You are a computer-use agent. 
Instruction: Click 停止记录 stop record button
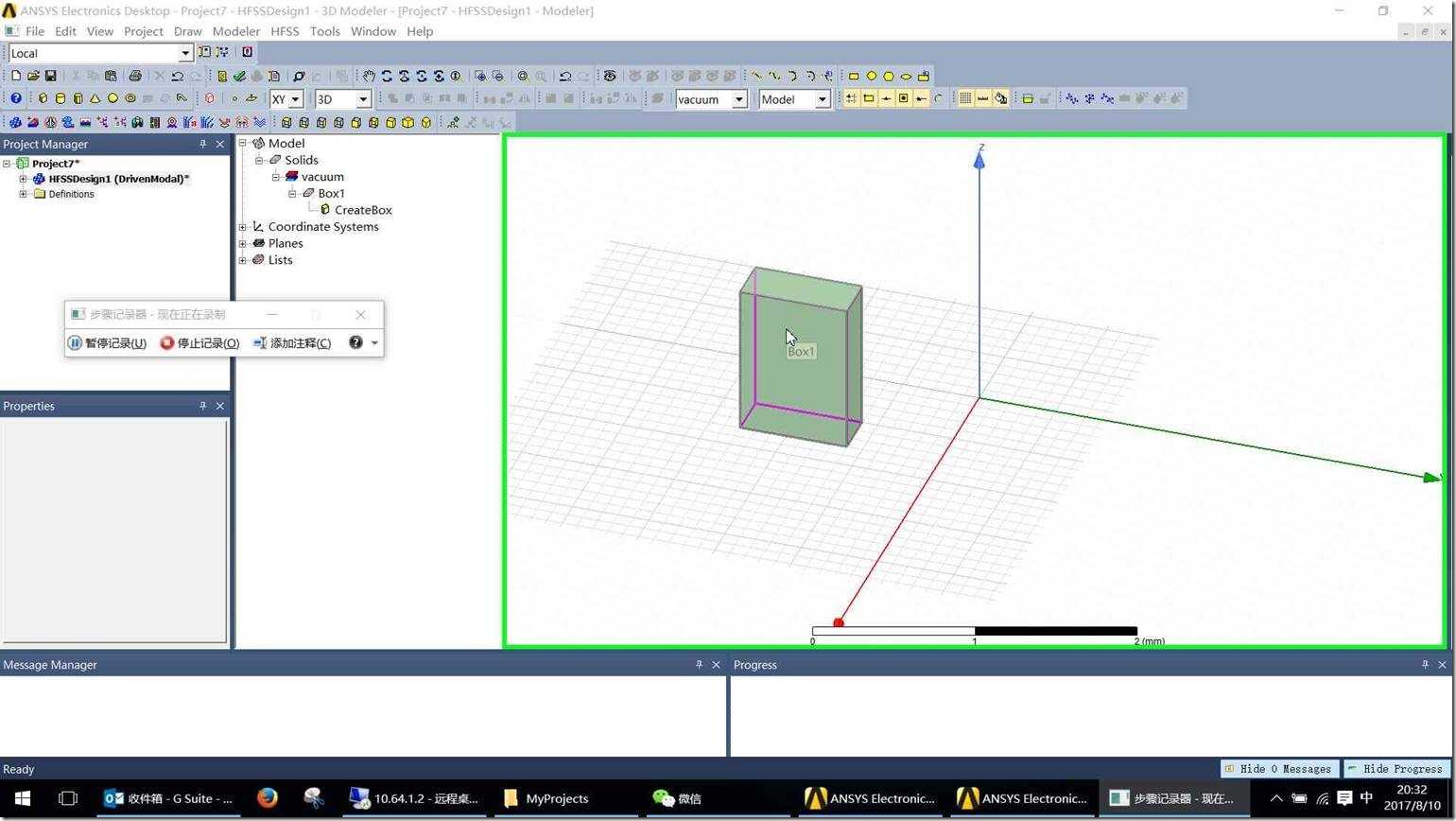(199, 342)
